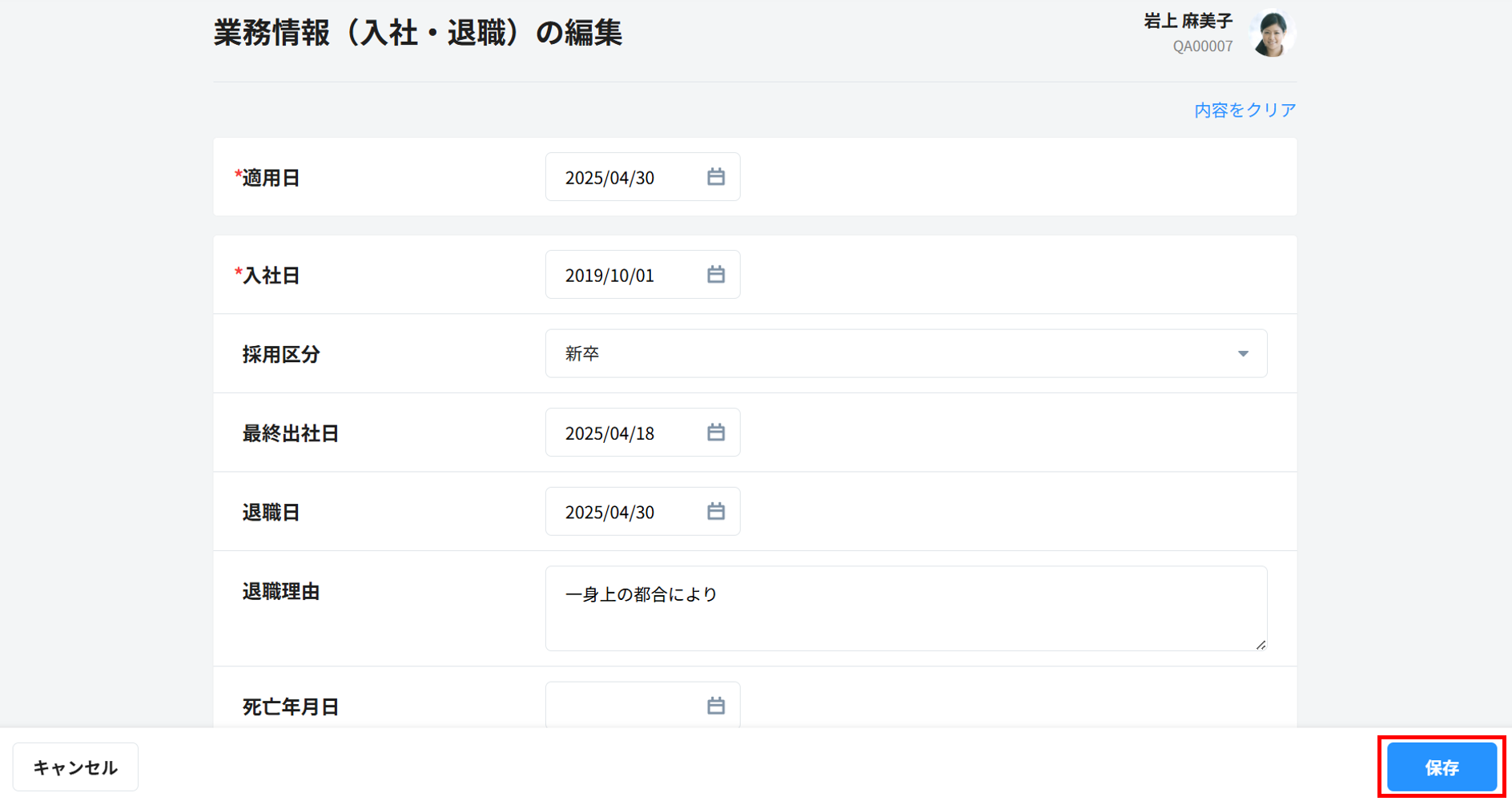Image resolution: width=1512 pixels, height=801 pixels.
Task: Click the 内容をクリア link
Action: 1245,111
